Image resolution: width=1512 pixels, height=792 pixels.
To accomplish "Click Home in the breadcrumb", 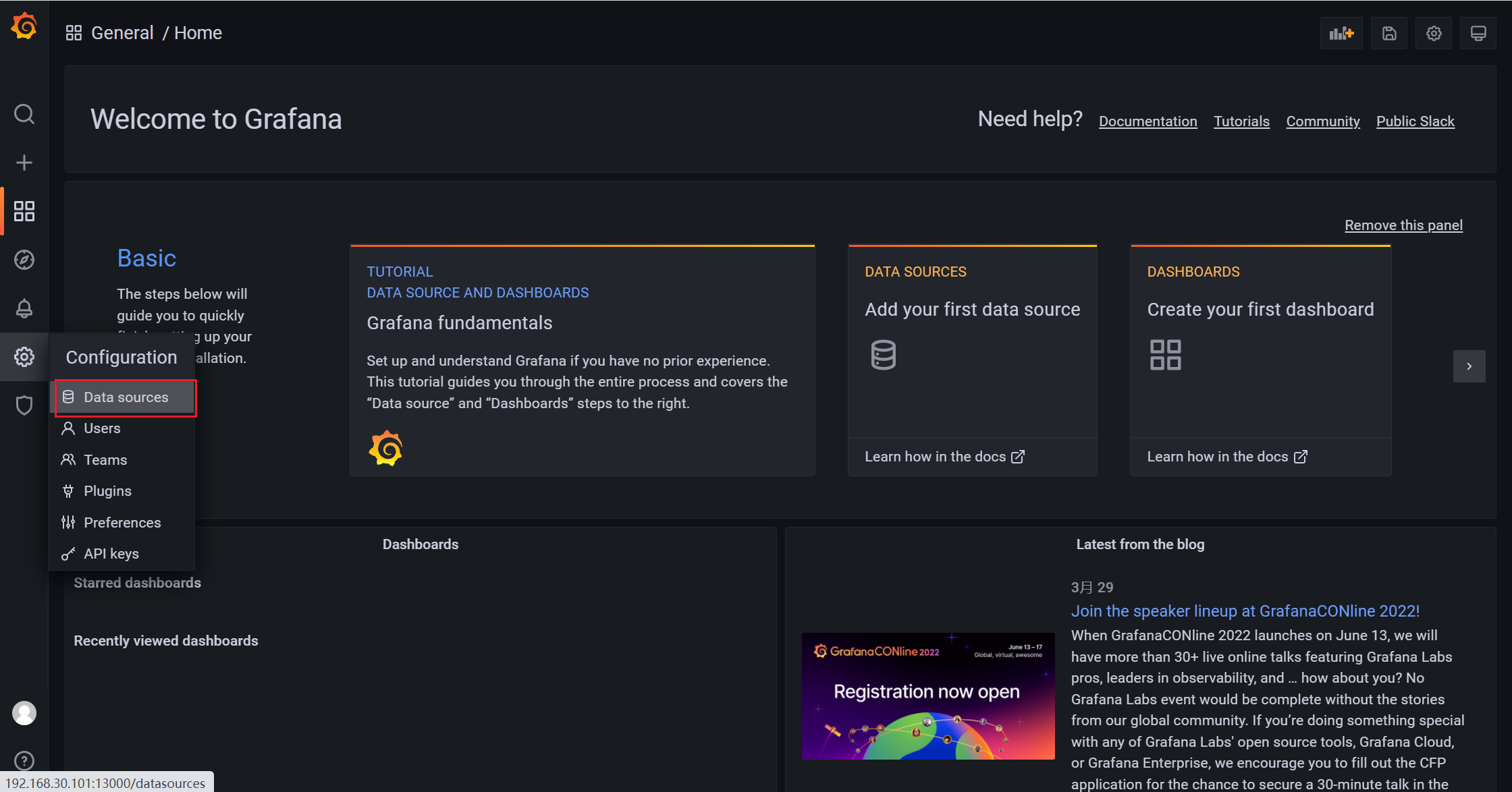I will click(198, 33).
